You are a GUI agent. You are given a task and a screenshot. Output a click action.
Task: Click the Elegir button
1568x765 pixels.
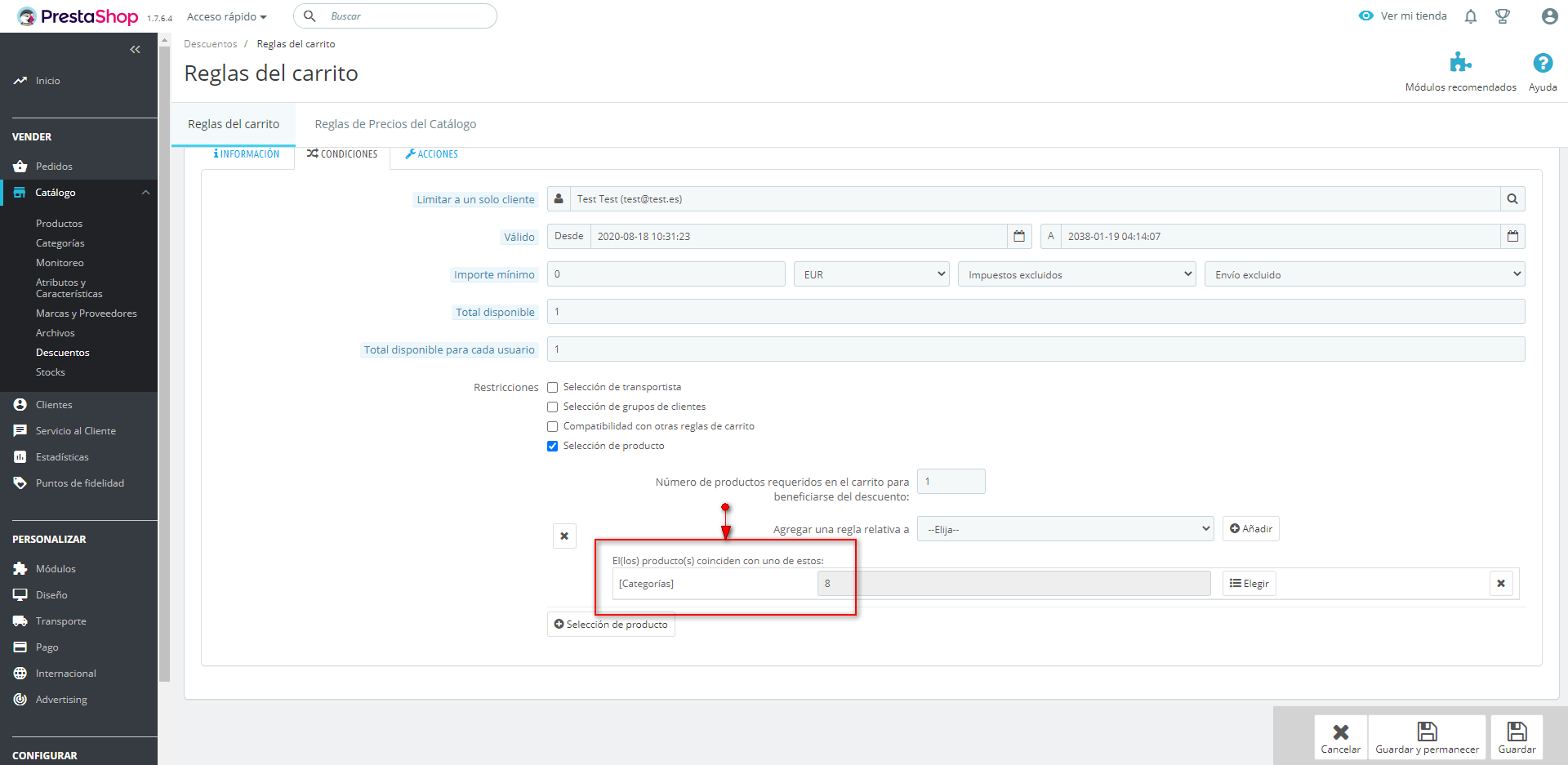1249,584
